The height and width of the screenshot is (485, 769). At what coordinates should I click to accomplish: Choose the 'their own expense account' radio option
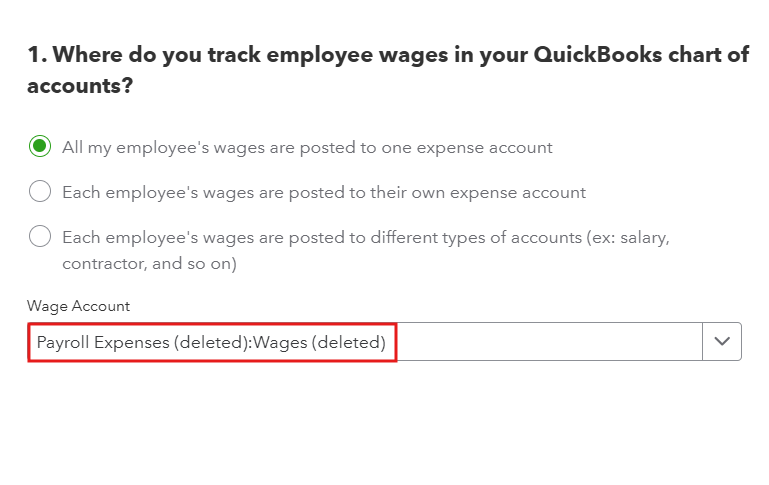pyautogui.click(x=40, y=191)
